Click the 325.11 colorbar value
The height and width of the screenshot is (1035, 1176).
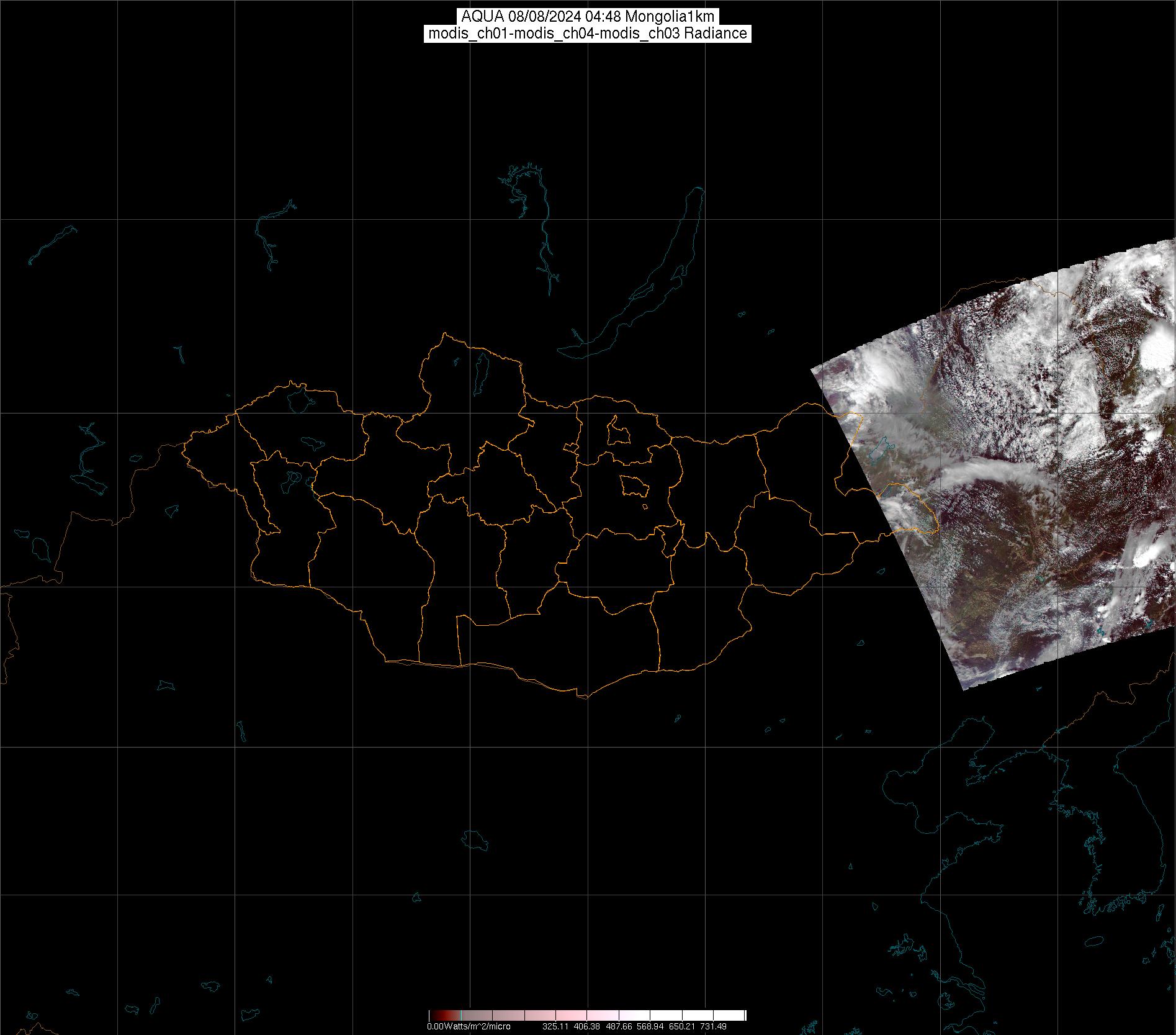point(555,1026)
